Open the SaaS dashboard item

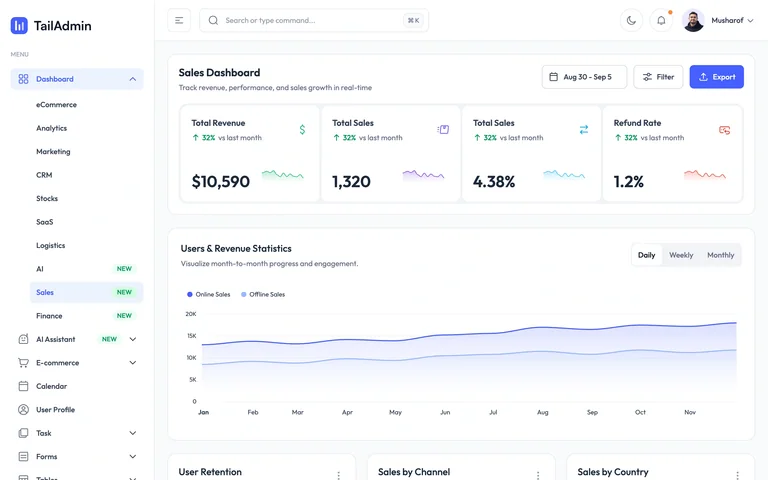point(45,222)
